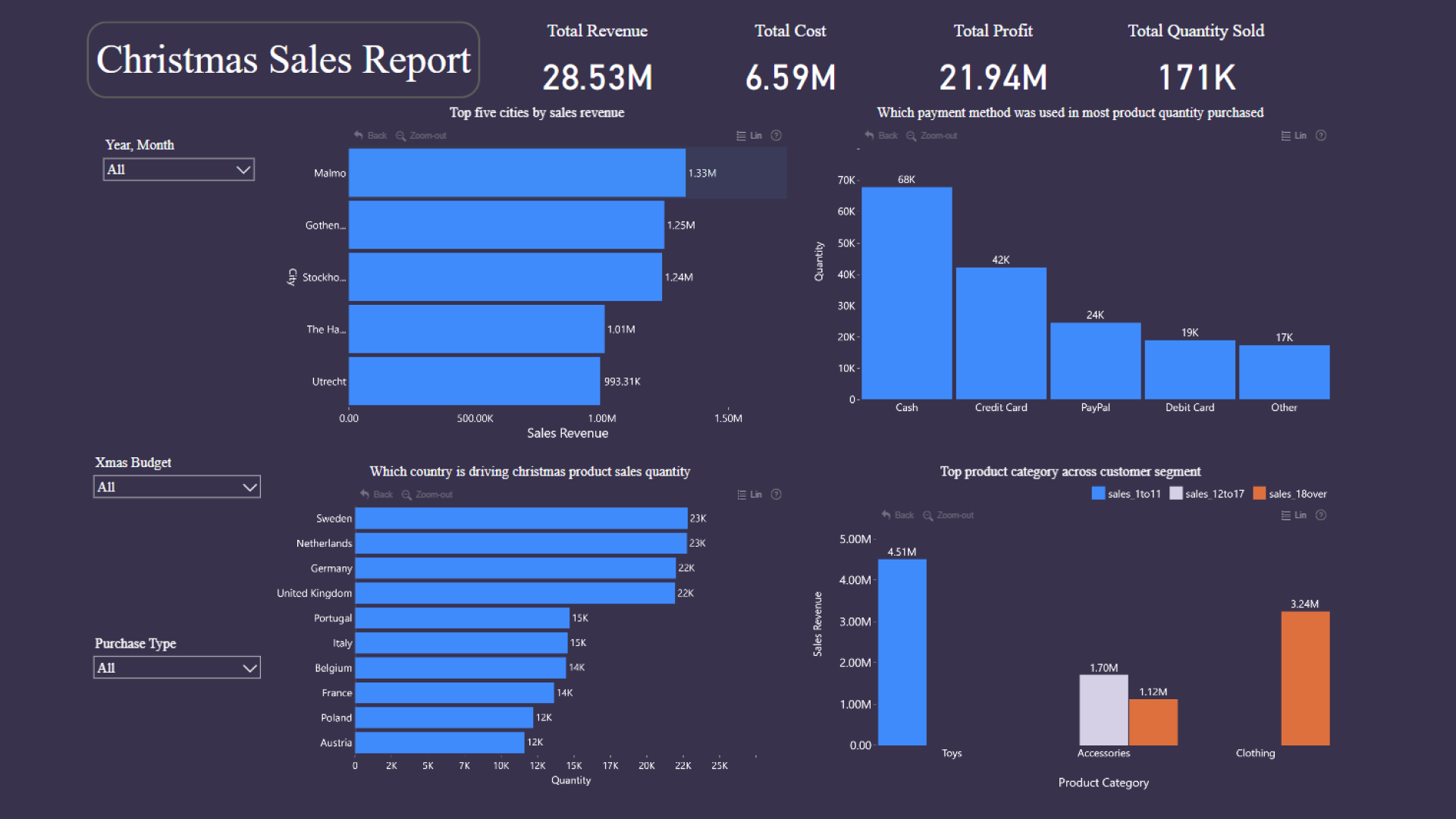Toggle Lin scale icon in payment method chart

(1285, 136)
